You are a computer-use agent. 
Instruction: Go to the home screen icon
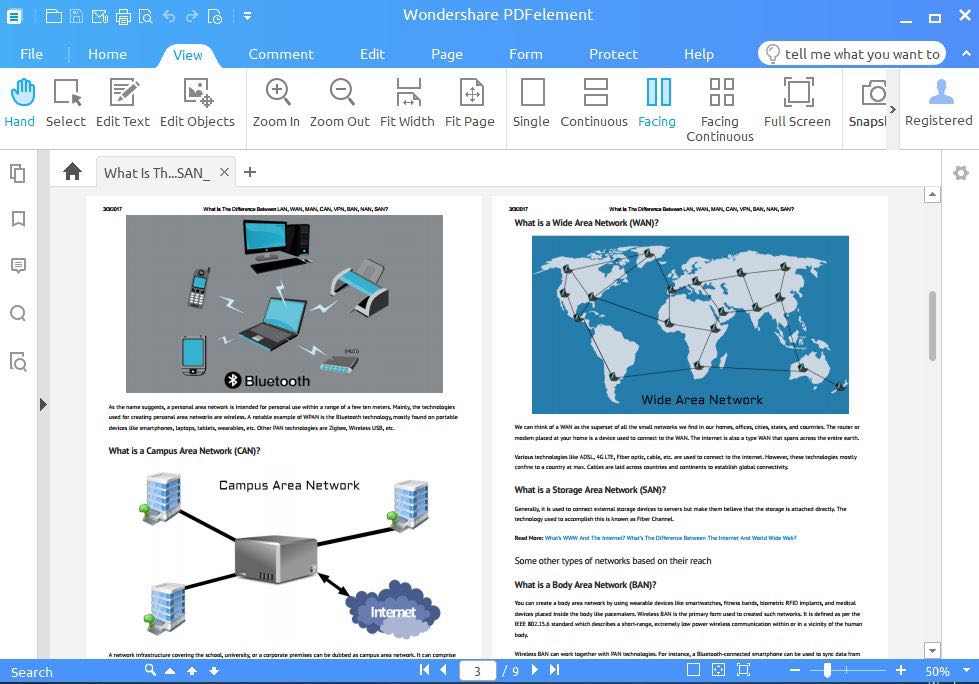[x=72, y=172]
